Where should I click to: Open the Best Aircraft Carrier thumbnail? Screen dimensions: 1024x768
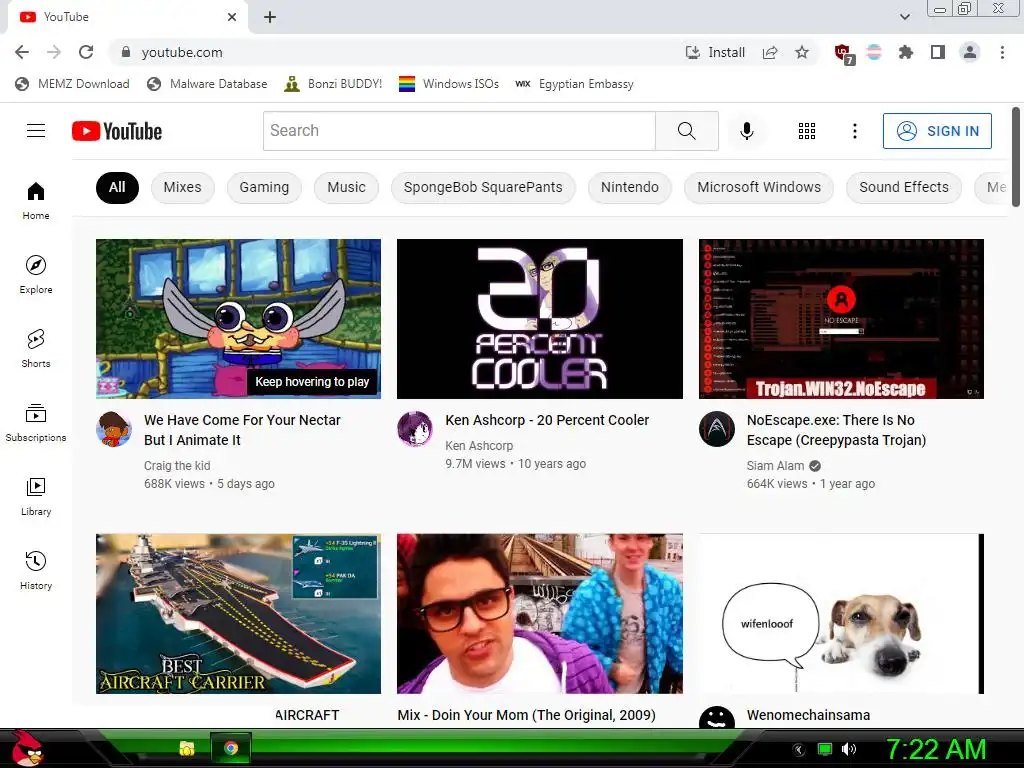[238, 614]
